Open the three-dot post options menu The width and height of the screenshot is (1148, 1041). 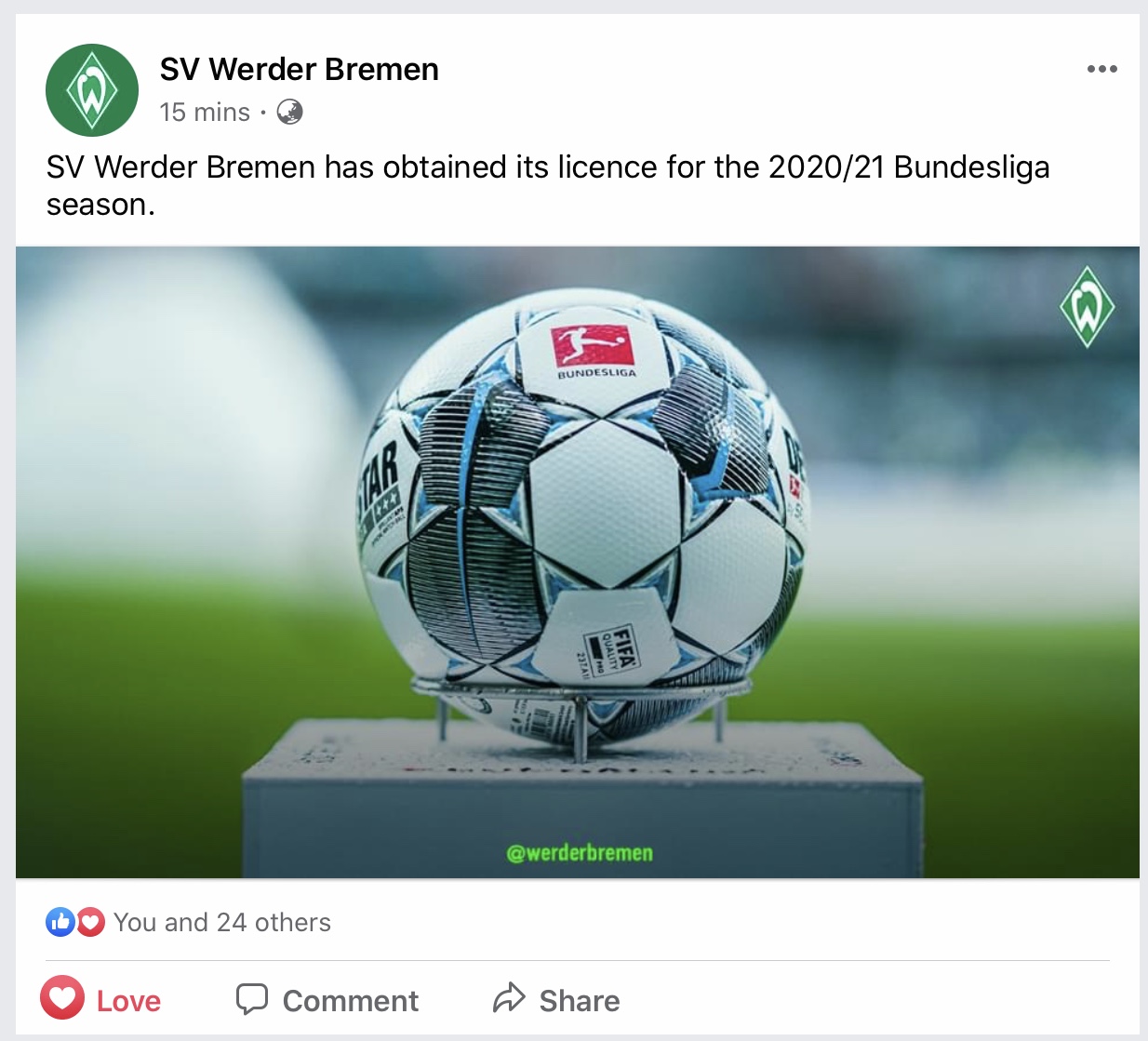1101,69
